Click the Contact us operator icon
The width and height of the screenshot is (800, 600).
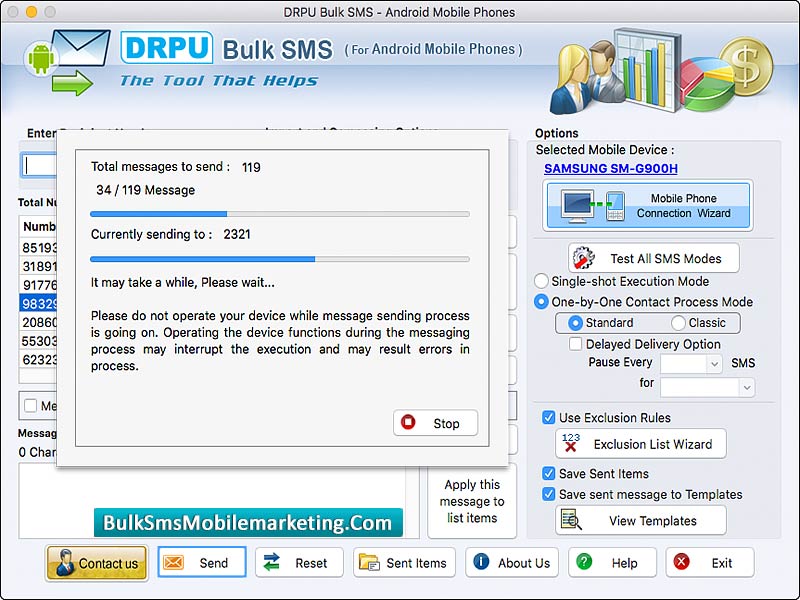coord(64,562)
